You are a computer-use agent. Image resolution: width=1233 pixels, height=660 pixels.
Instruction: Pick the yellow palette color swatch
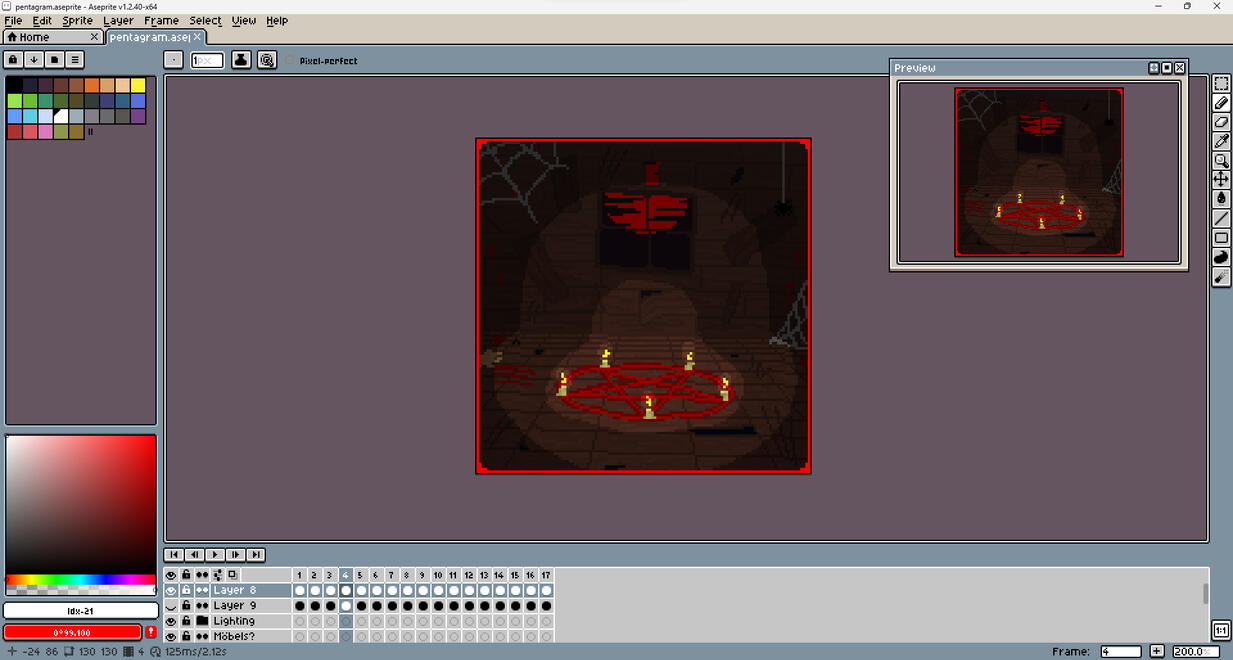point(138,86)
